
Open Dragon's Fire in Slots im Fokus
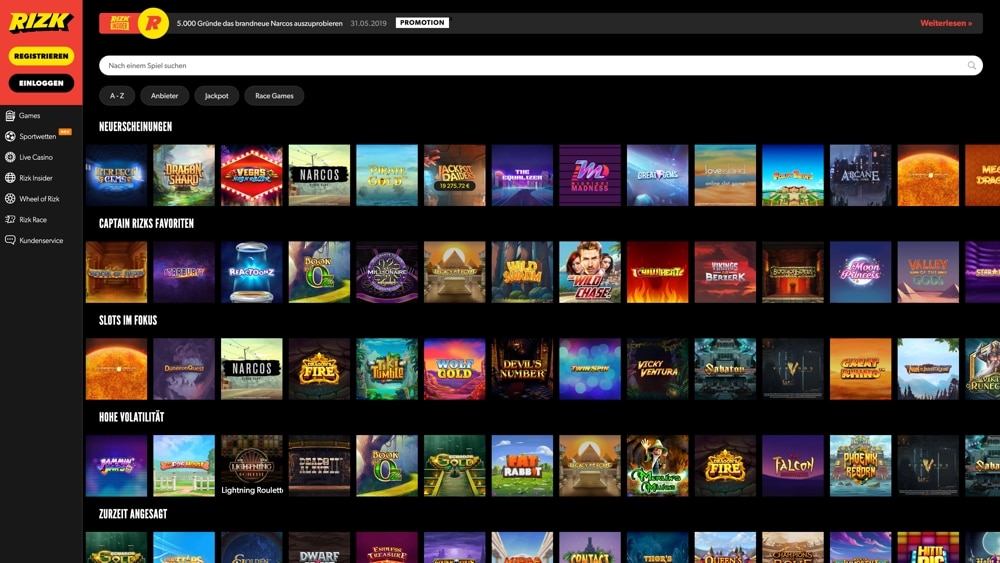point(319,369)
